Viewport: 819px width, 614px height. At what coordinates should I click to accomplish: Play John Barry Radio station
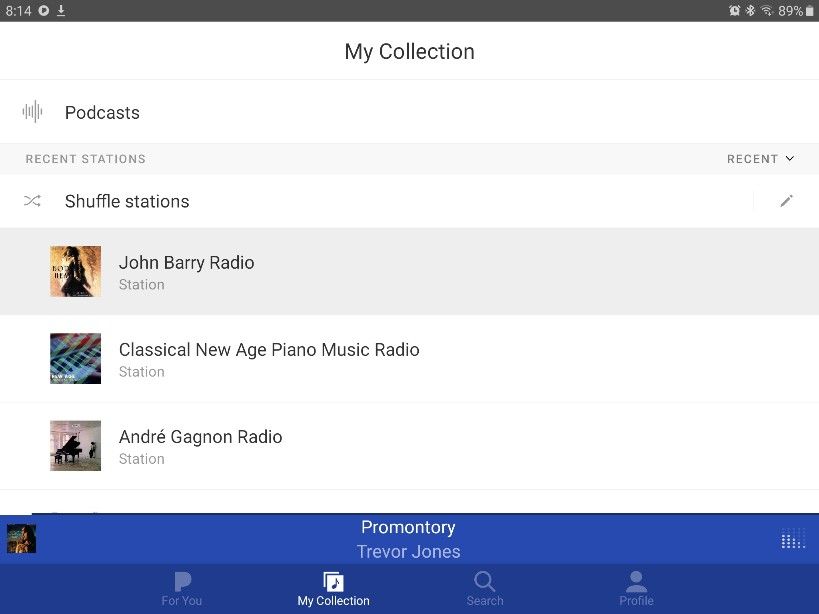tap(187, 263)
